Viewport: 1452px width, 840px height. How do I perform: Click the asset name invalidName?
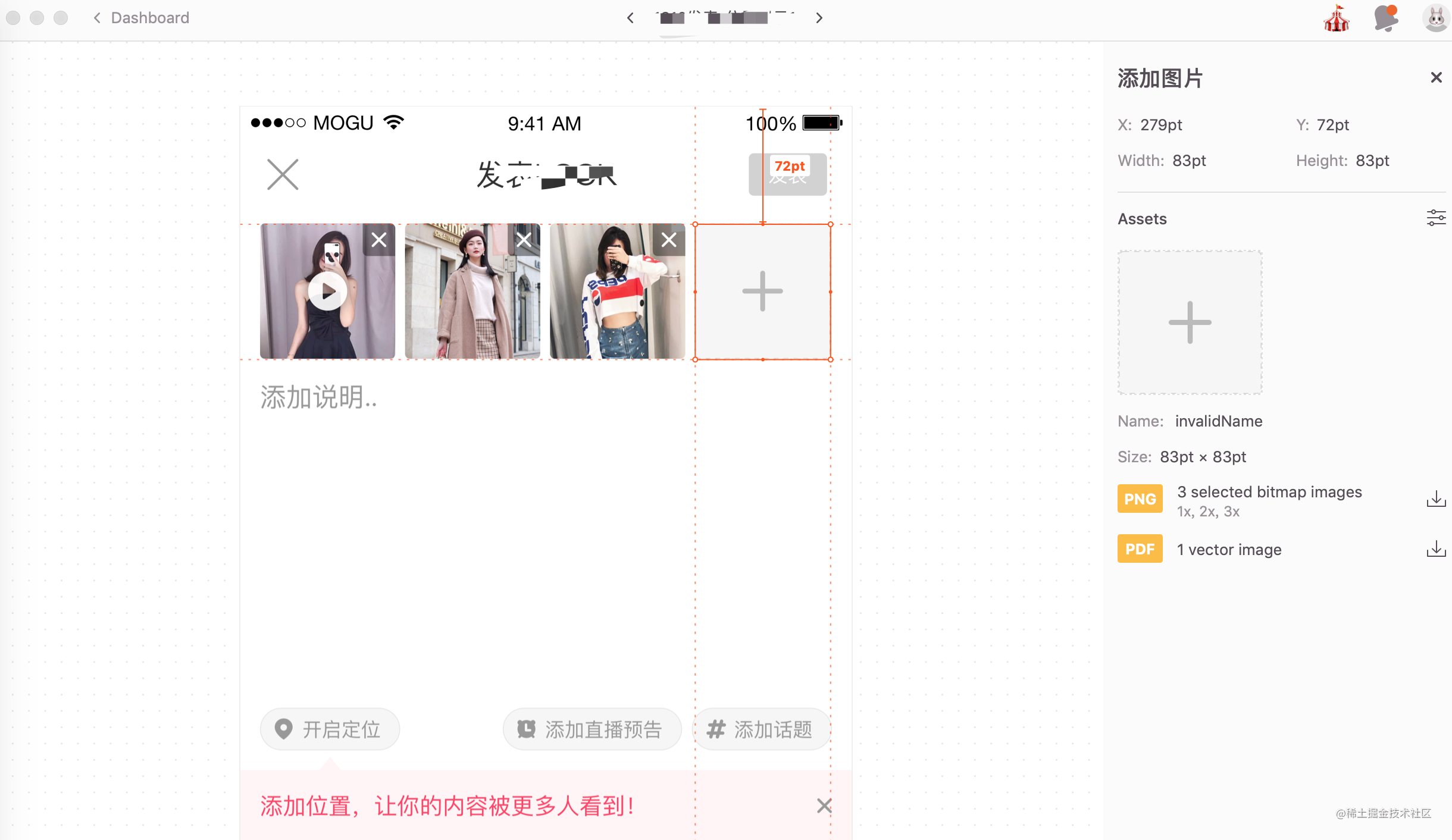click(1219, 421)
